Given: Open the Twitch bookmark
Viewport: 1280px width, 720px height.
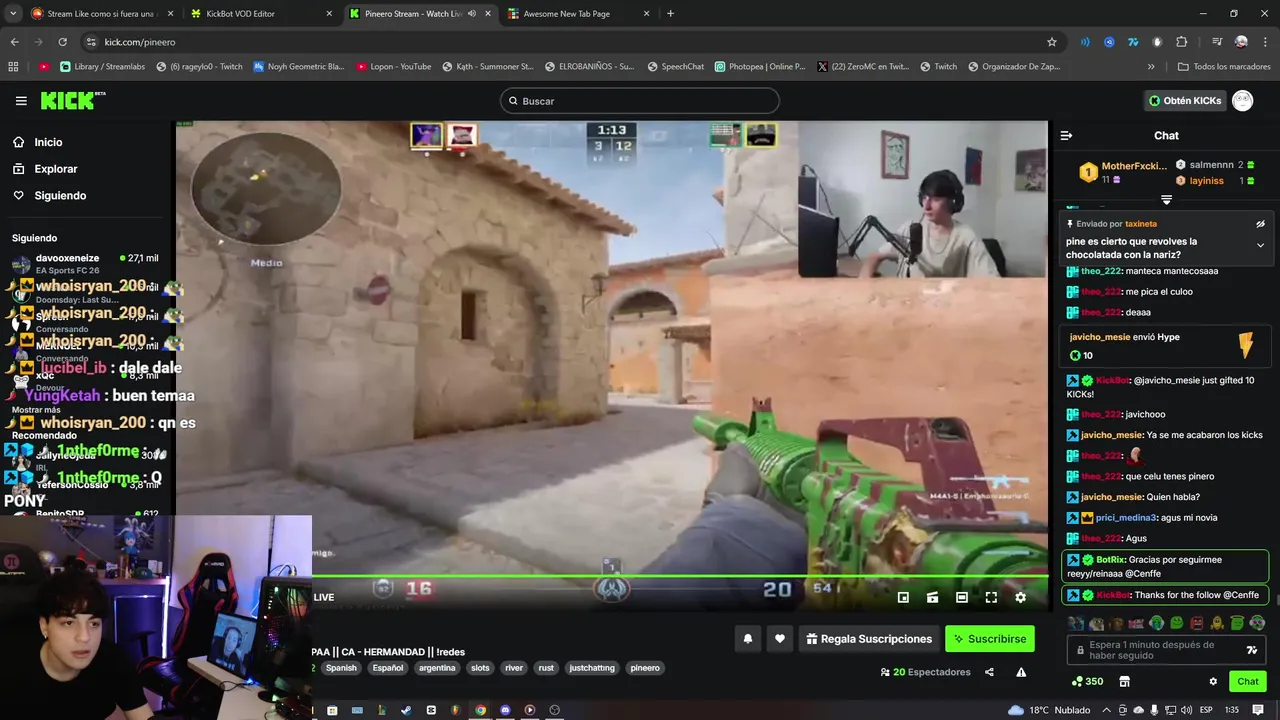Looking at the screenshot, I should coord(936,67).
